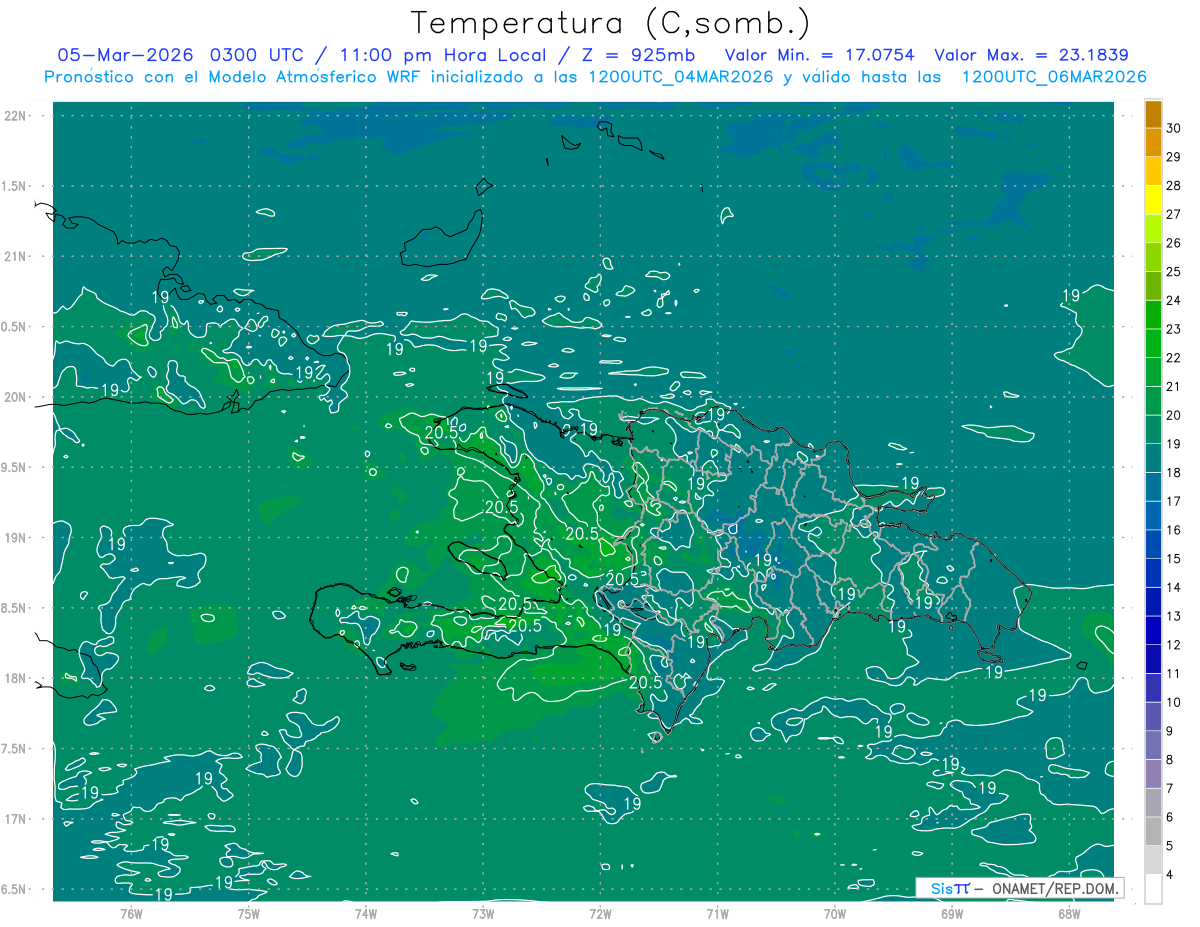Viewport: 1200px width, 927px height.
Task: Click the colorbar label '12'
Action: 1174,645
